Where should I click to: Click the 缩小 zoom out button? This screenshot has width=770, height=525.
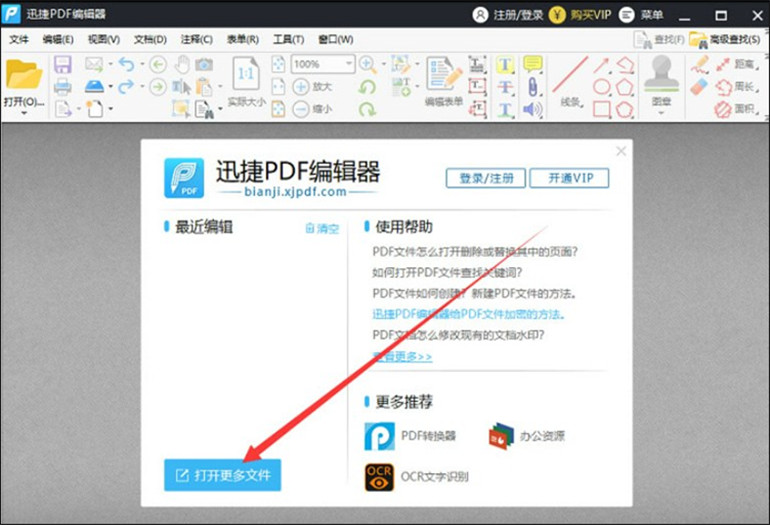point(312,109)
